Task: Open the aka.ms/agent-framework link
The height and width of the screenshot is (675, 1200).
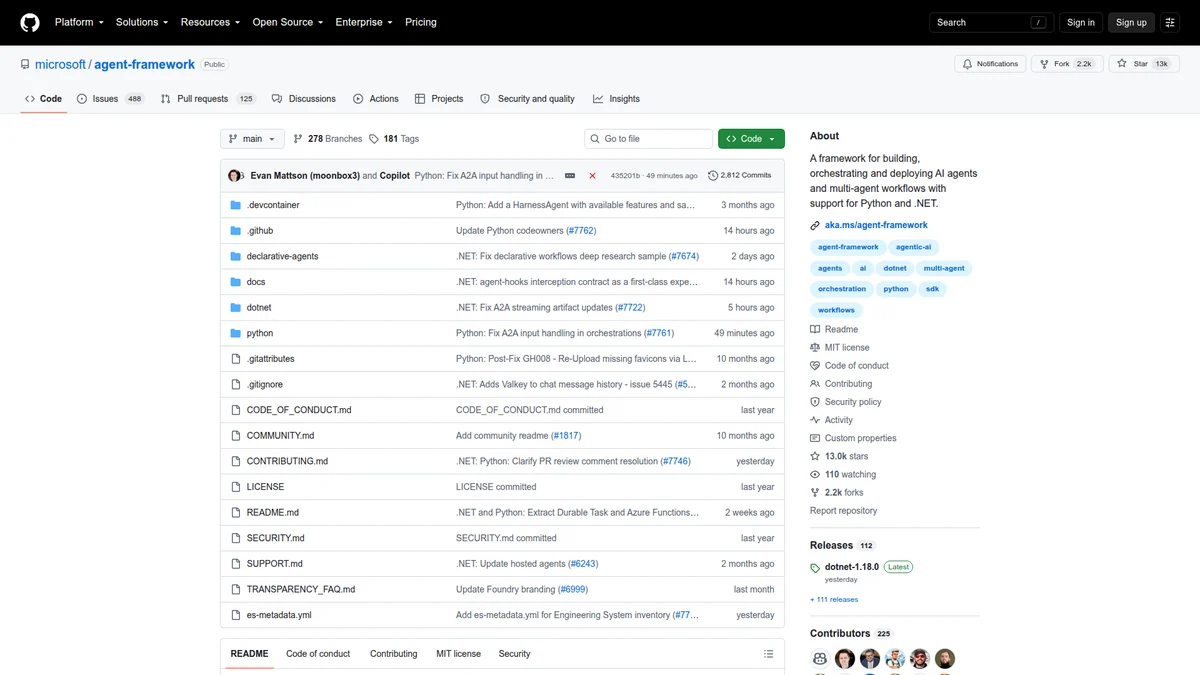Action: pyautogui.click(x=876, y=225)
